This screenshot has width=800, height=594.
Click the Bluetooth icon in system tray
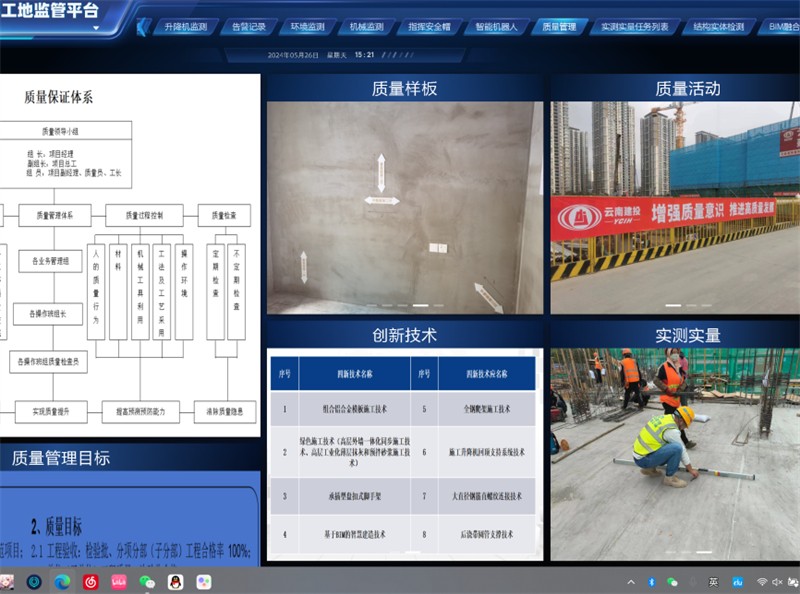(x=651, y=581)
